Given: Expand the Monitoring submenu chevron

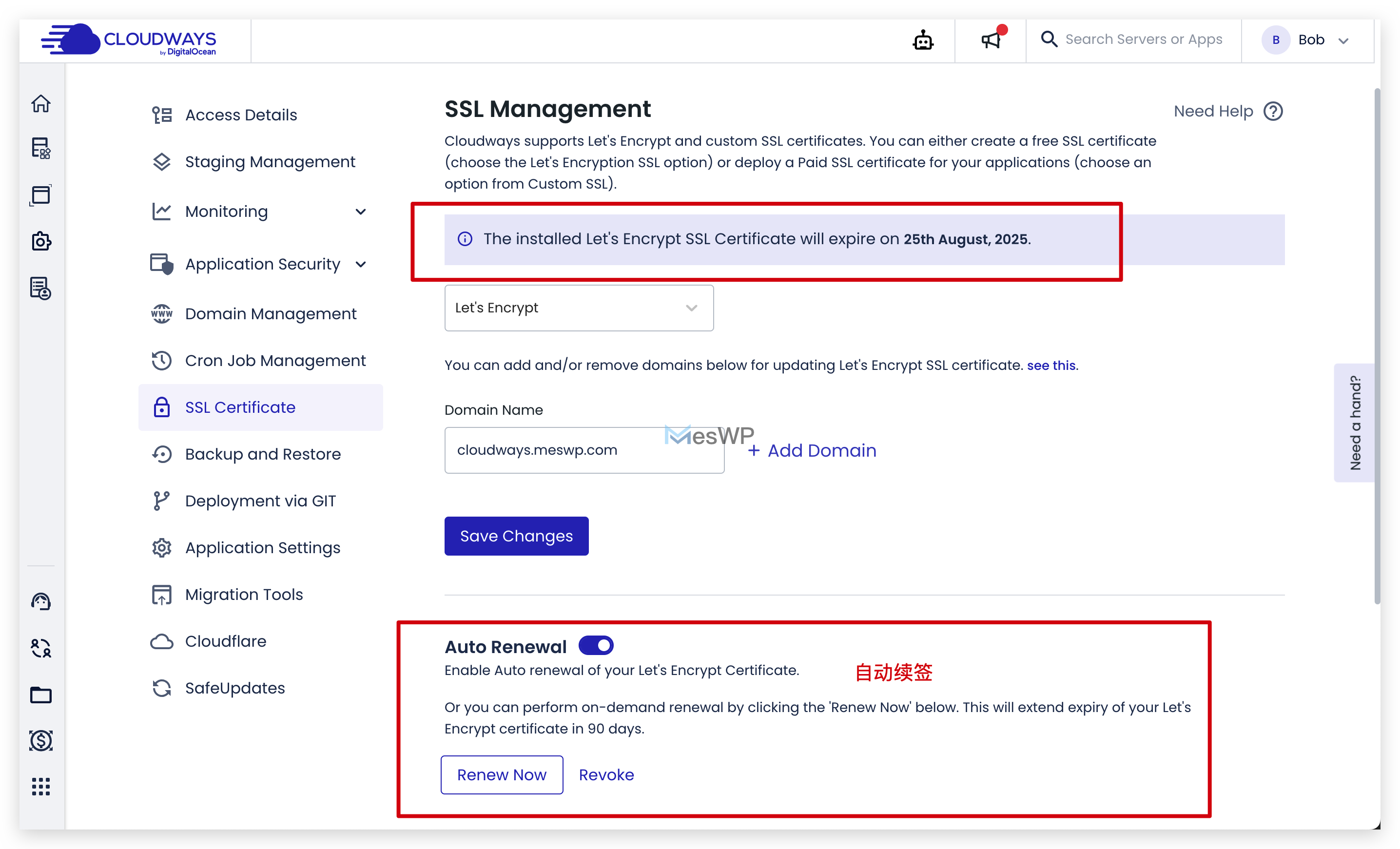Looking at the screenshot, I should click(x=361, y=212).
